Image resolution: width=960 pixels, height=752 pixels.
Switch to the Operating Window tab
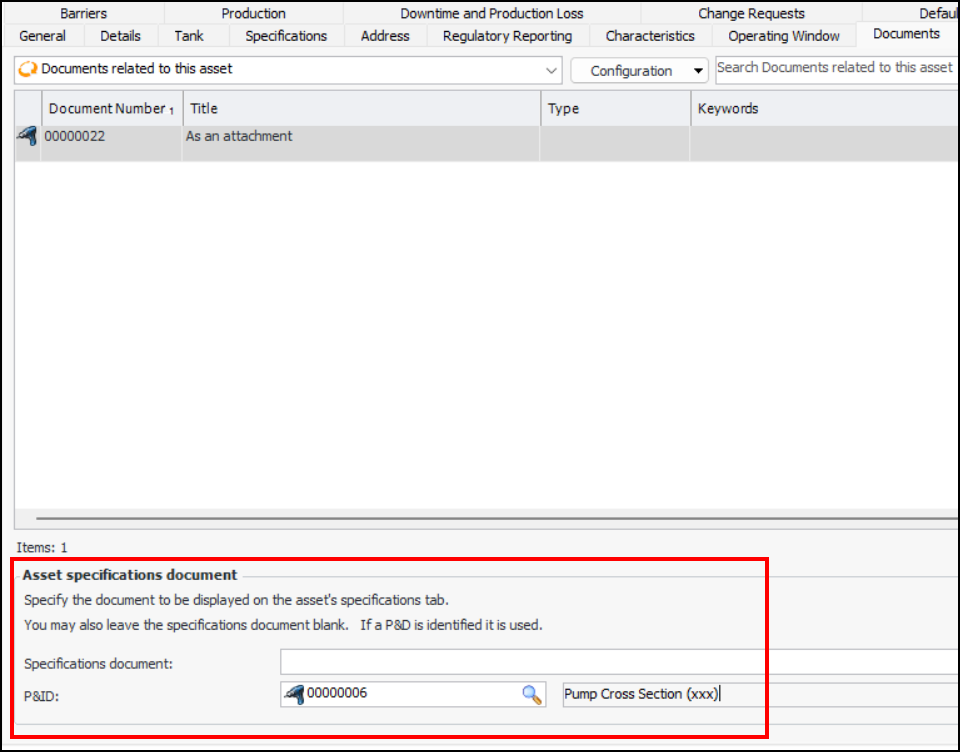pos(784,36)
